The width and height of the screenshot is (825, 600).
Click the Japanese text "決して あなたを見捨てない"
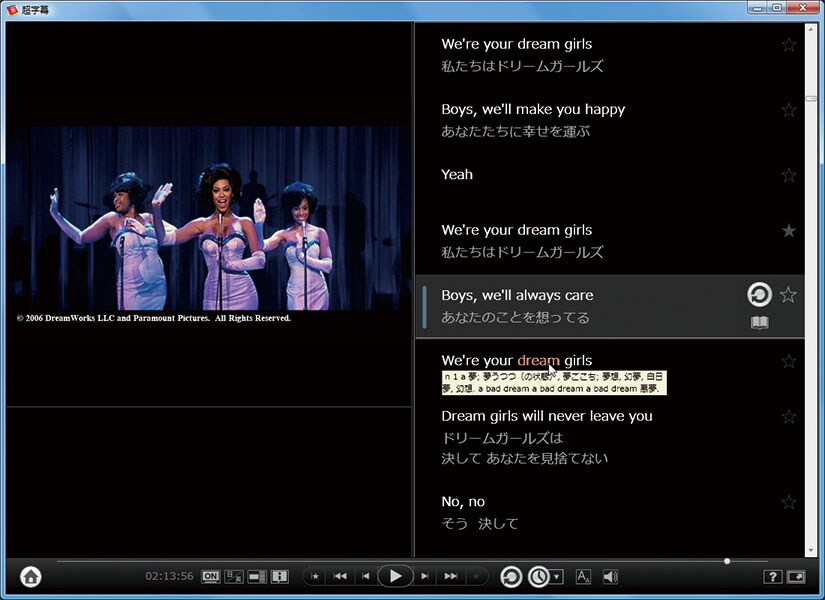coord(525,458)
